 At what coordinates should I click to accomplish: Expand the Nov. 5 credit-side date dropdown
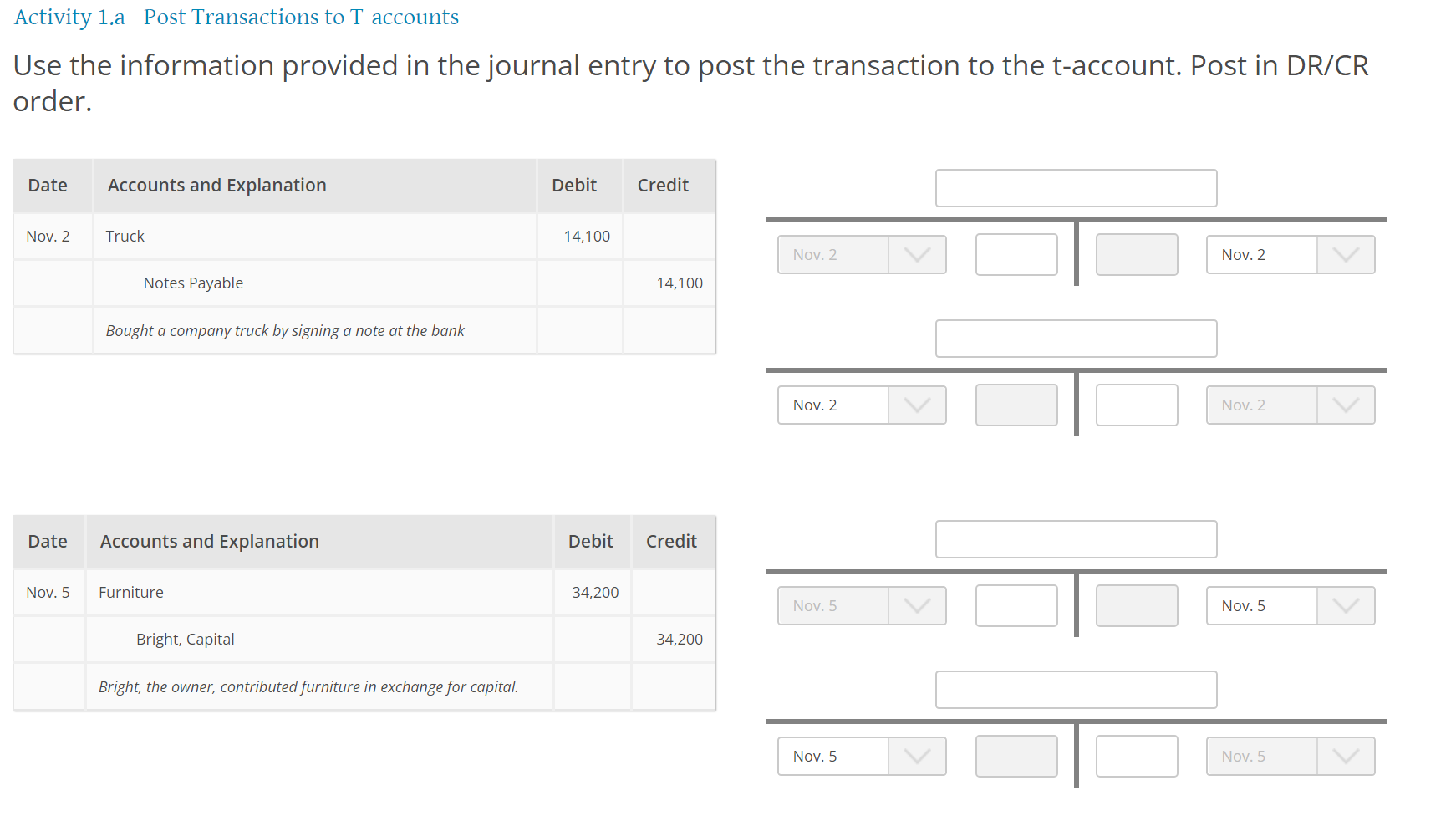1290,605
